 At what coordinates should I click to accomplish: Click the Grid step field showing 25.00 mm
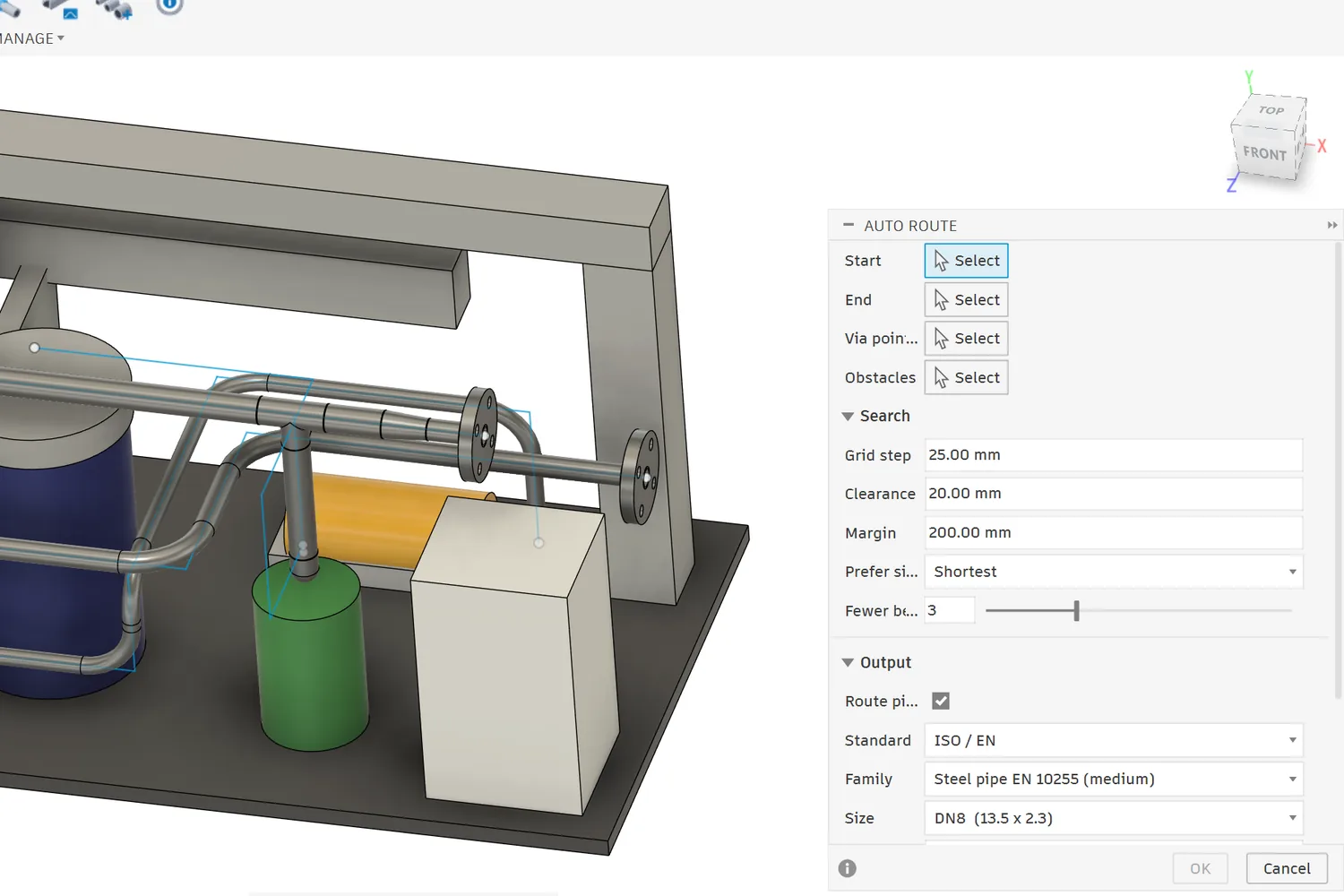(1114, 455)
